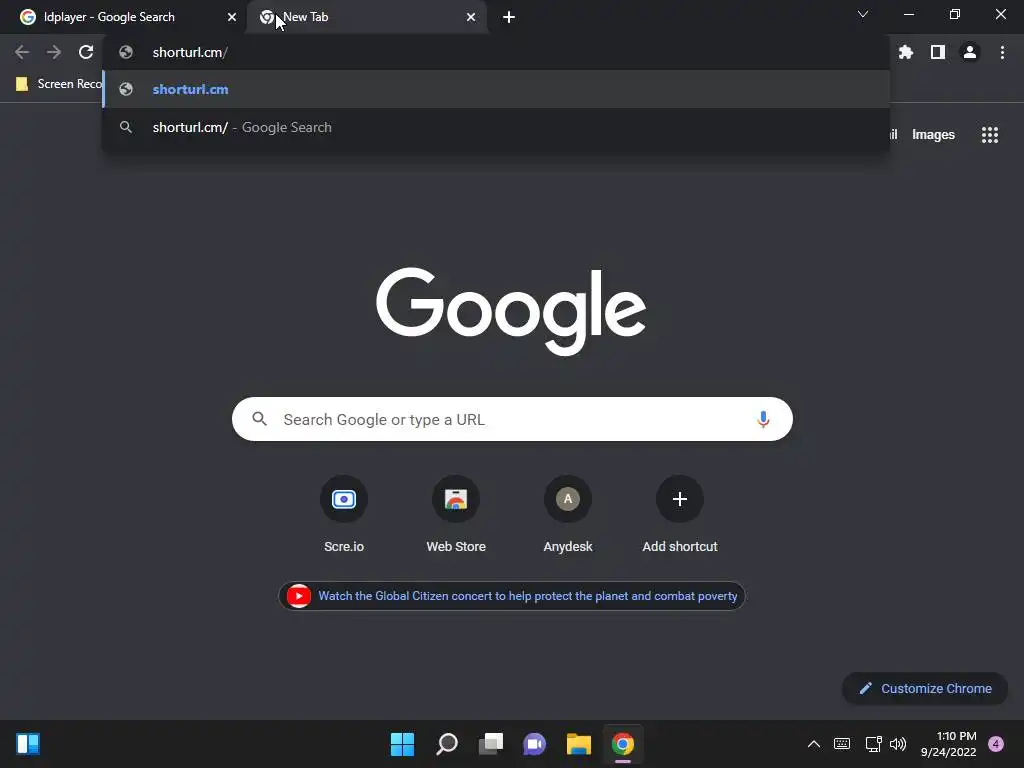The height and width of the screenshot is (768, 1024).
Task: Open the profile avatar icon
Action: point(970,52)
